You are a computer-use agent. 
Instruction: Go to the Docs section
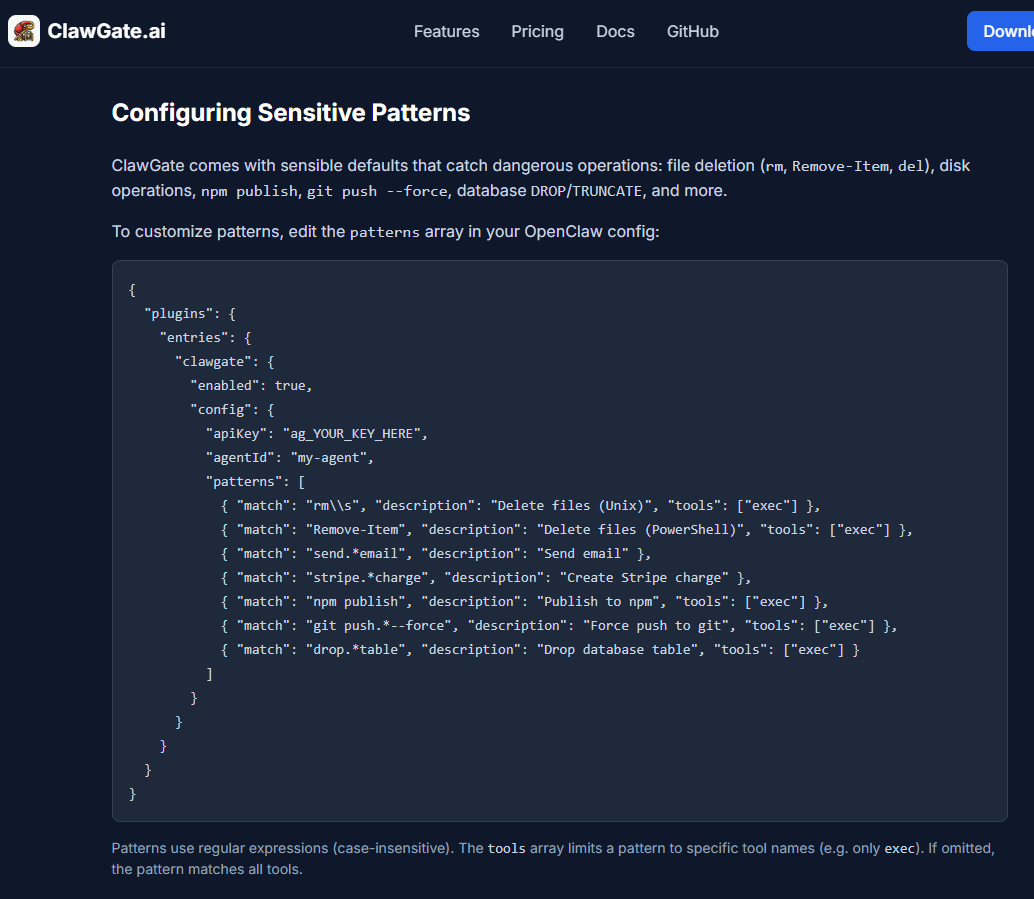(x=614, y=31)
